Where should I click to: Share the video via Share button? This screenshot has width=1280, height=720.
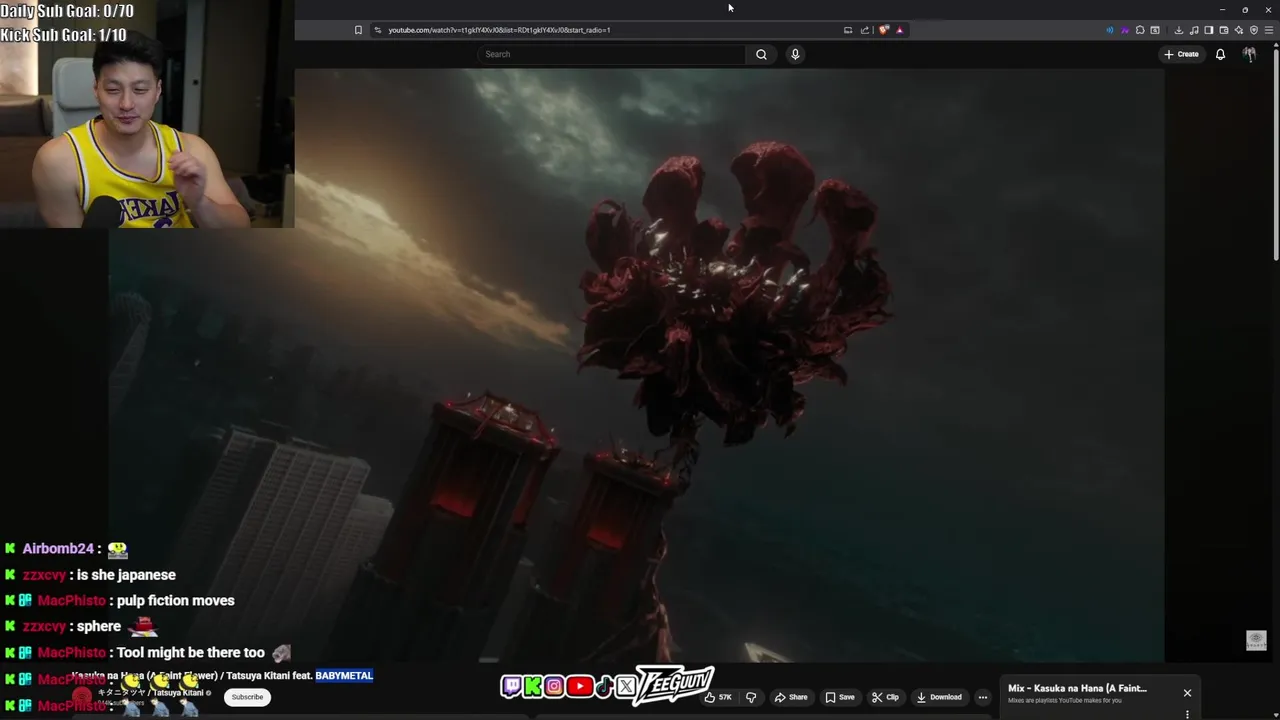click(791, 697)
